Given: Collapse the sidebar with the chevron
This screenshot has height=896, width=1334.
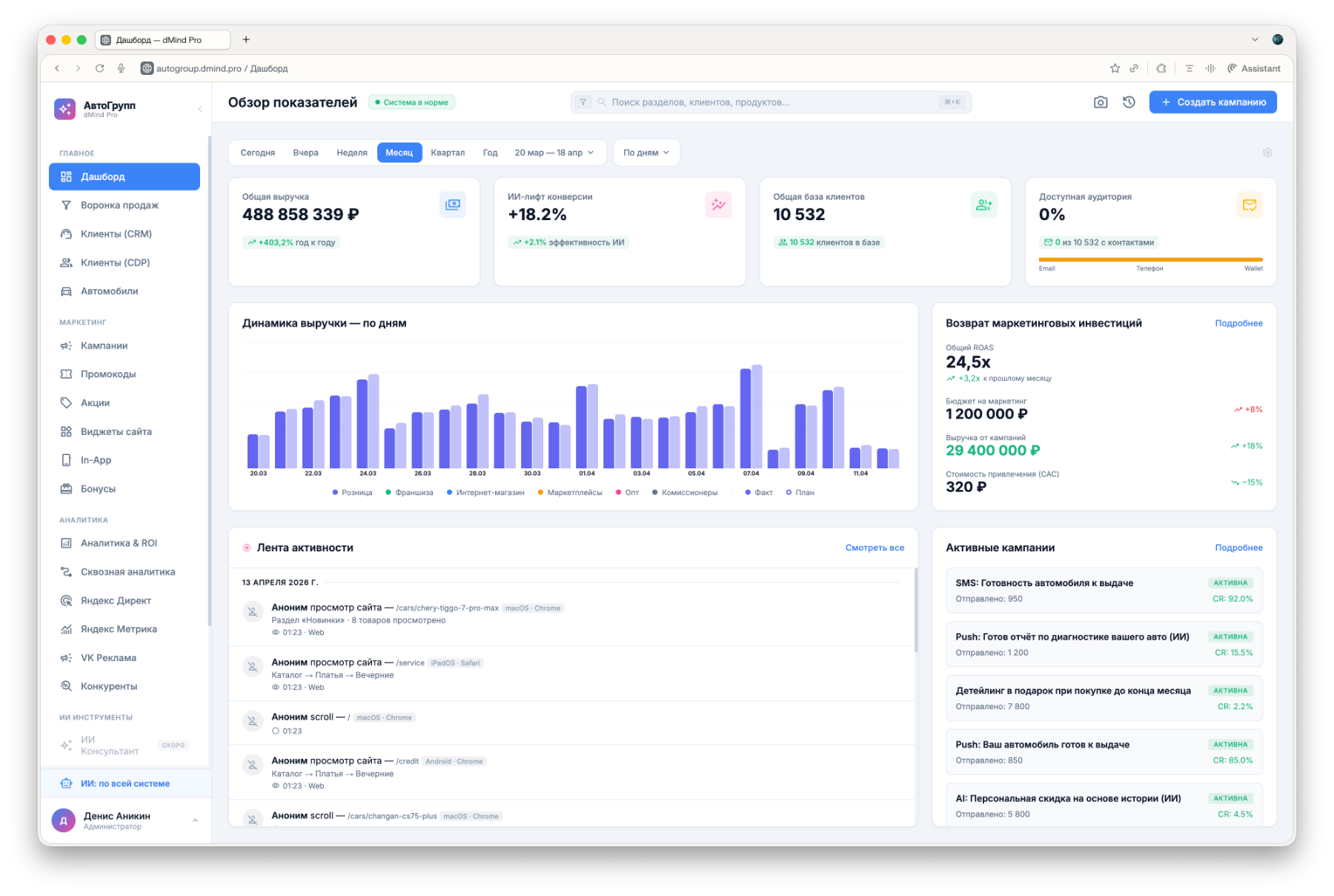Looking at the screenshot, I should click(x=199, y=108).
